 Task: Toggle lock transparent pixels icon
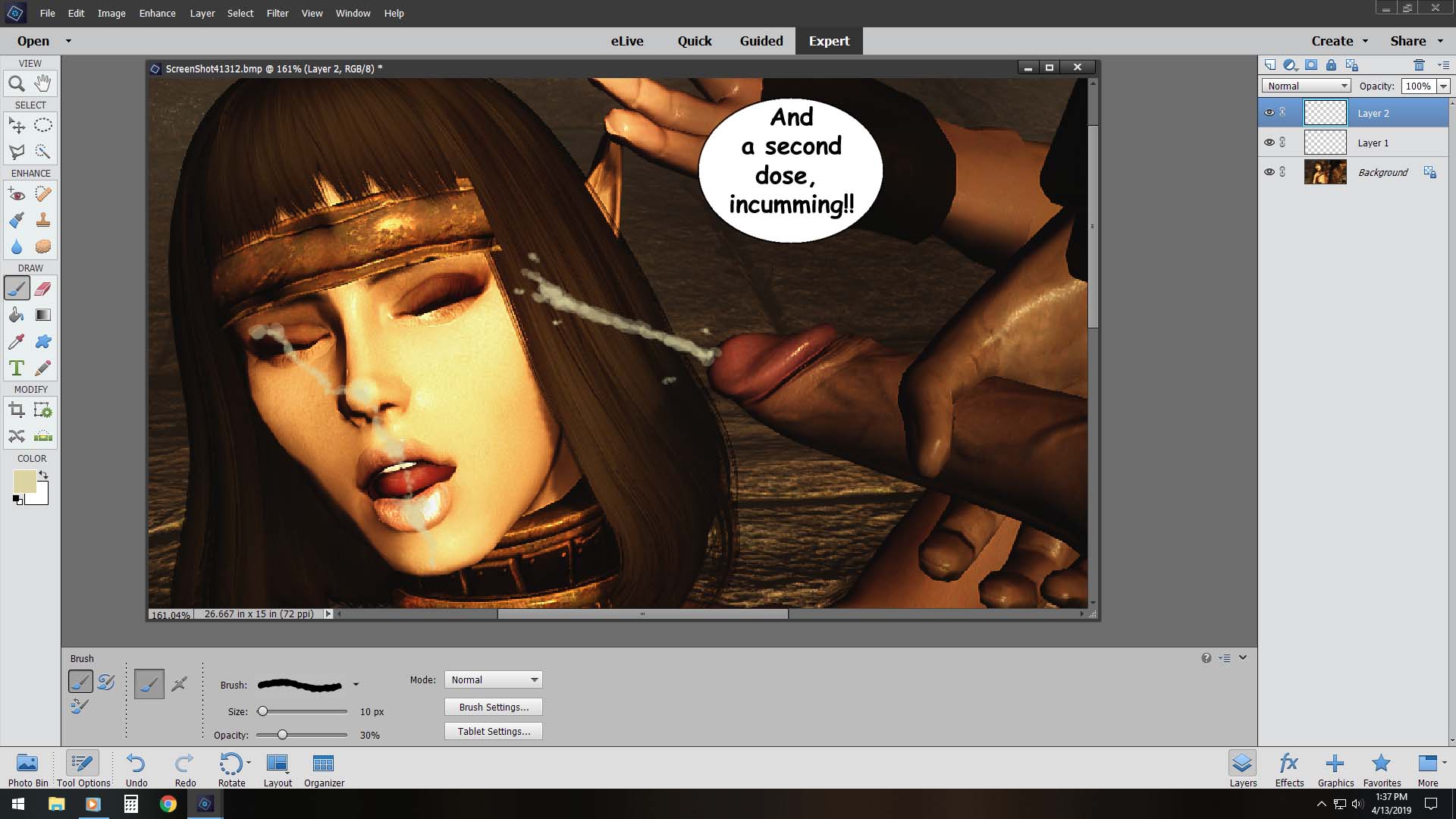(1351, 65)
